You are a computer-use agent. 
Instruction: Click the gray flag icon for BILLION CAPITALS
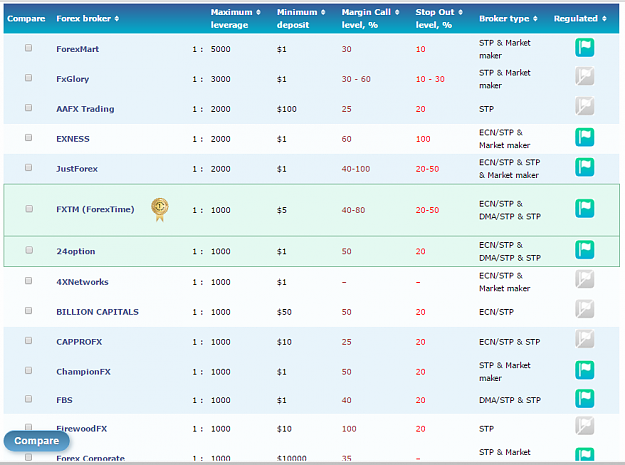tap(584, 309)
